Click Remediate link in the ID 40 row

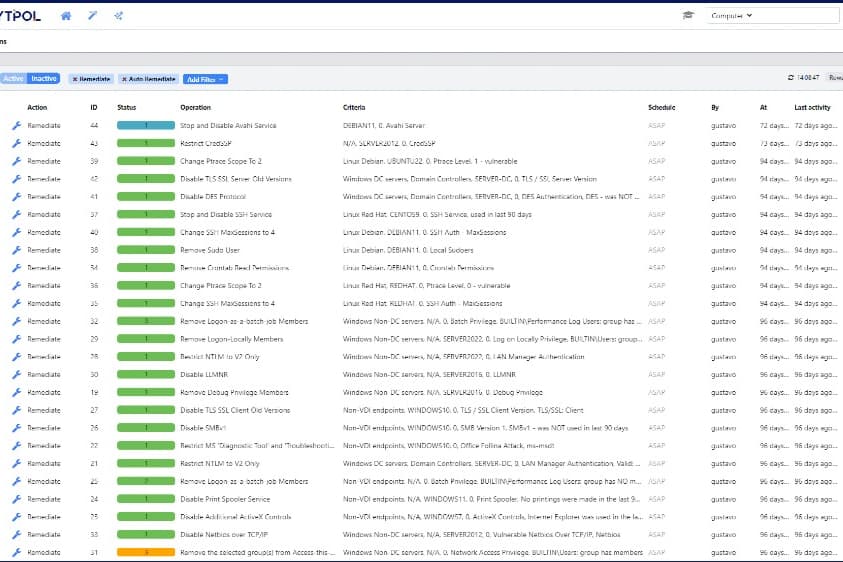click(44, 232)
